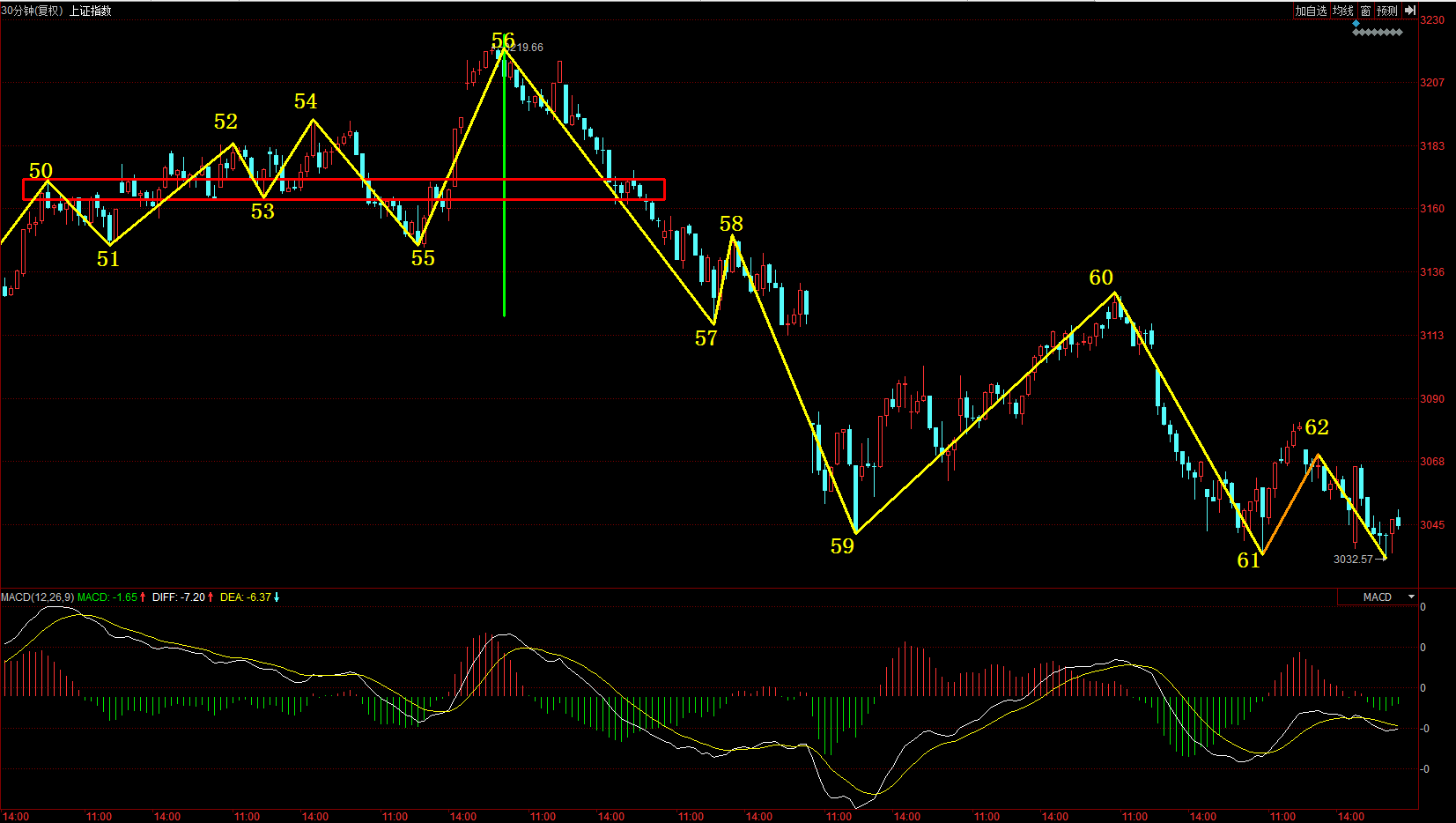1456x823 pixels.
Task: Click the MACD(12,26,9) parameter label
Action: (x=38, y=597)
